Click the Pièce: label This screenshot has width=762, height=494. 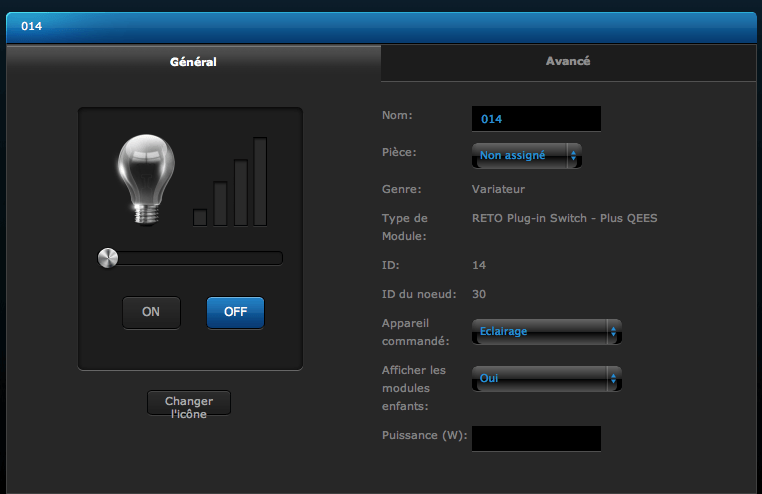tap(399, 153)
